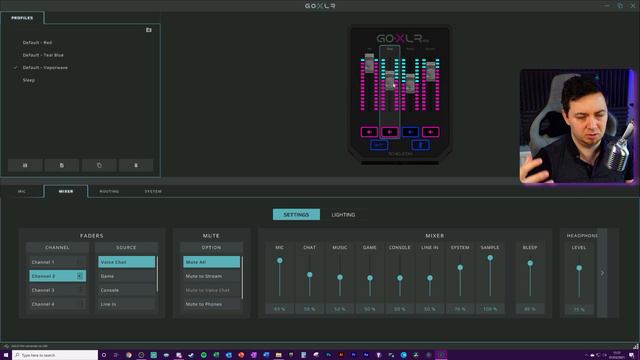Select the Mute to Stream option
The image size is (640, 360).
point(211,276)
